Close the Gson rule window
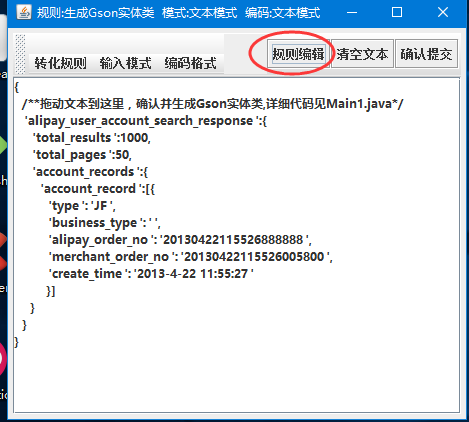This screenshot has width=469, height=422. tap(443, 13)
